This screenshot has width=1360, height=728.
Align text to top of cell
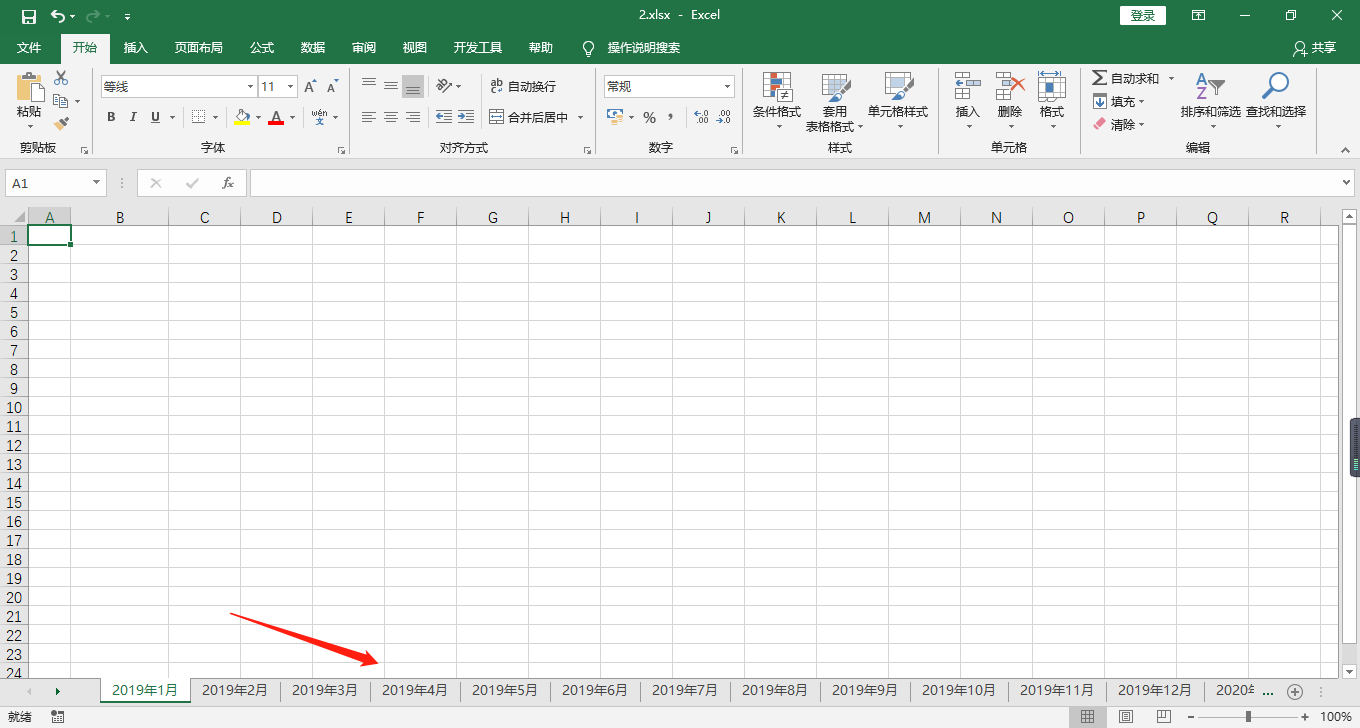click(x=369, y=86)
